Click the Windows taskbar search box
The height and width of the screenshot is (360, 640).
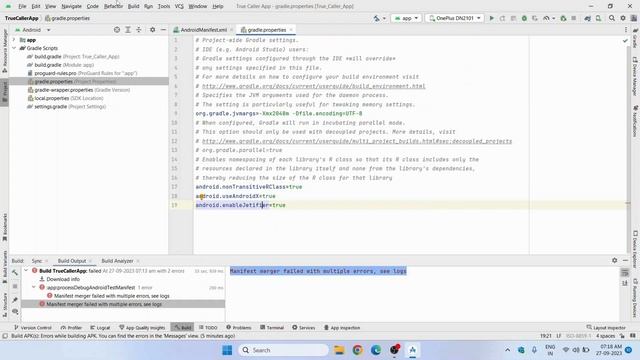pos(283,350)
